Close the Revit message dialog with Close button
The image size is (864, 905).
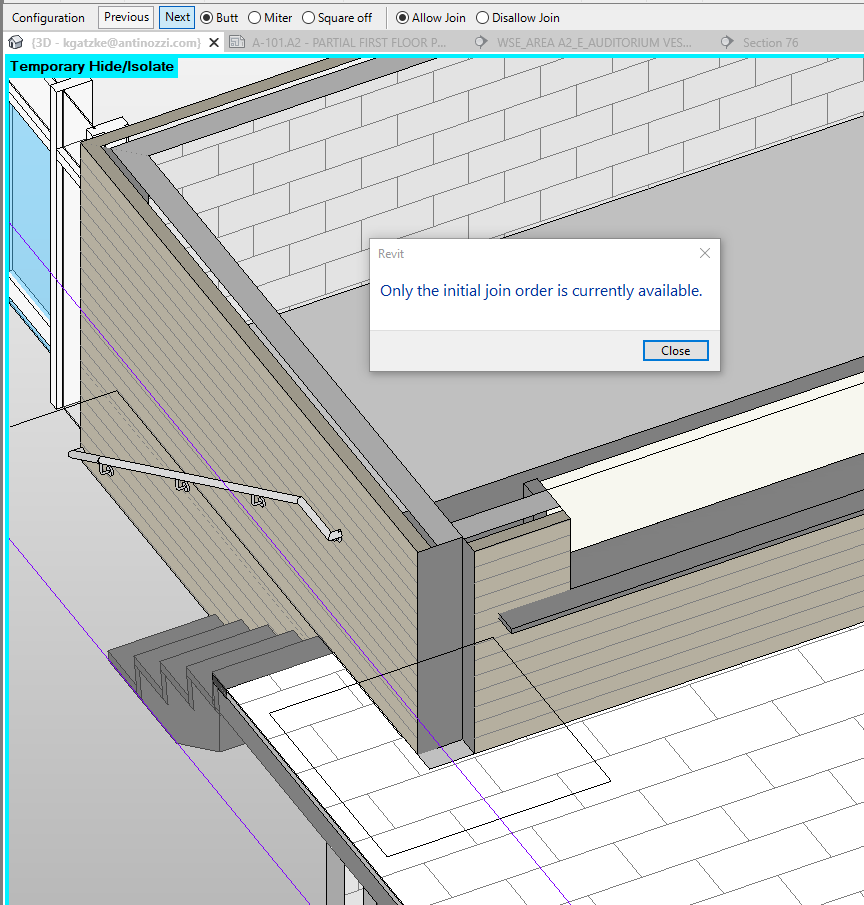[675, 350]
